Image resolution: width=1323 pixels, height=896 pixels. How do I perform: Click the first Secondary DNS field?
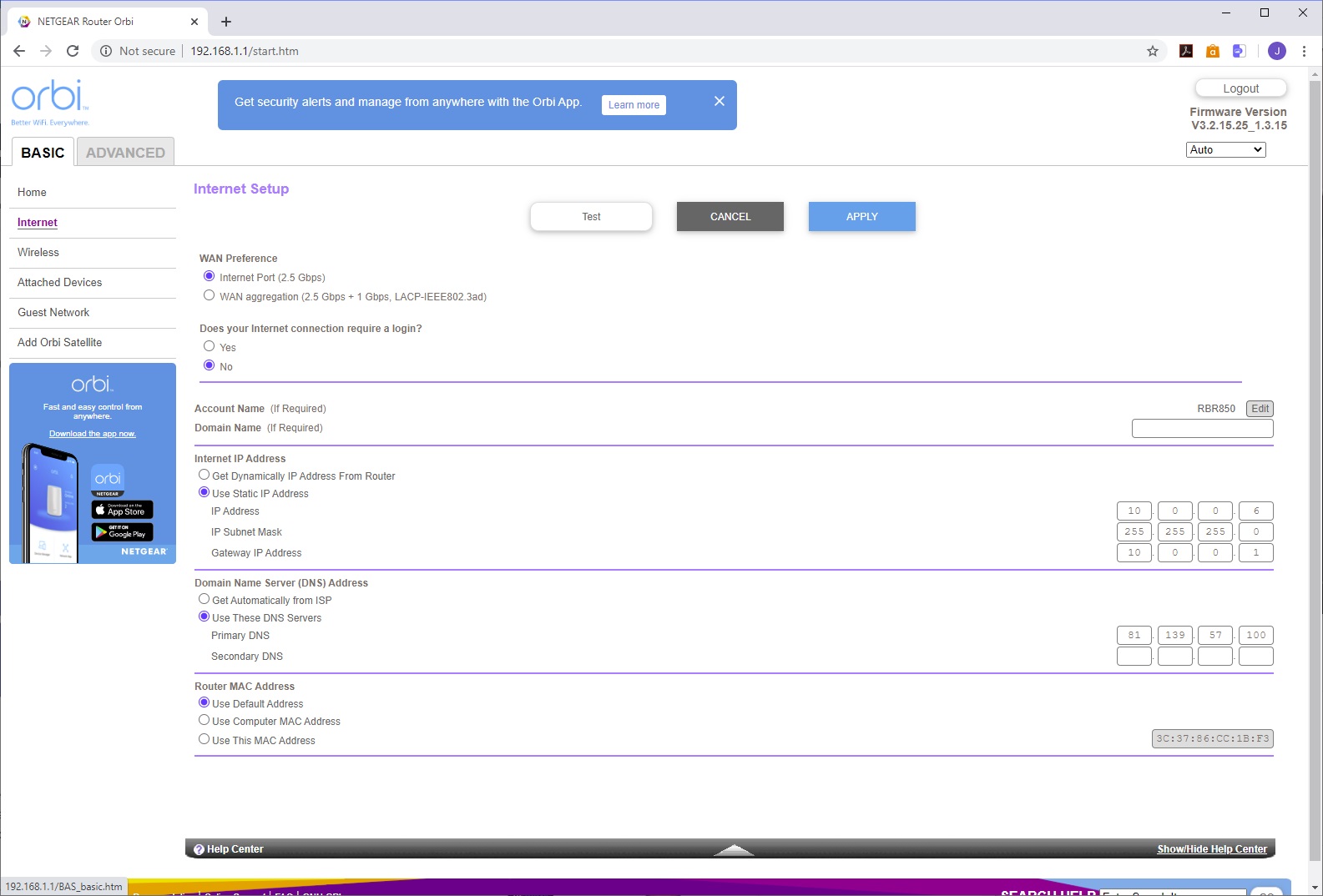[1134, 656]
